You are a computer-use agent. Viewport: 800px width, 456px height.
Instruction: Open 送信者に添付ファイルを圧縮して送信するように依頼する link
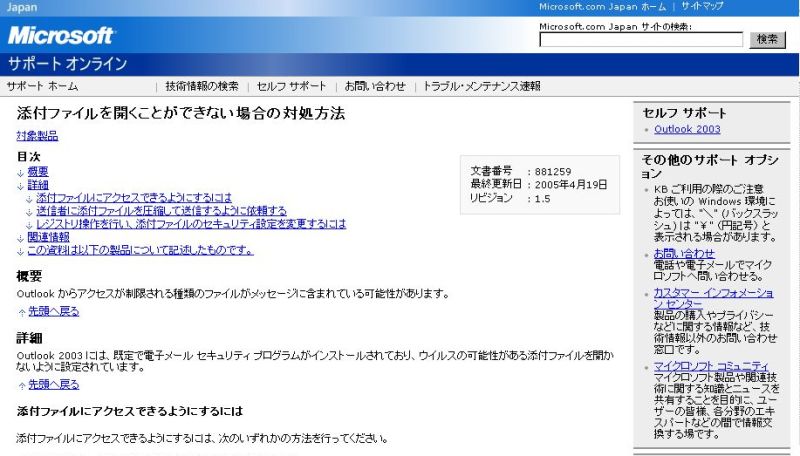click(x=161, y=211)
